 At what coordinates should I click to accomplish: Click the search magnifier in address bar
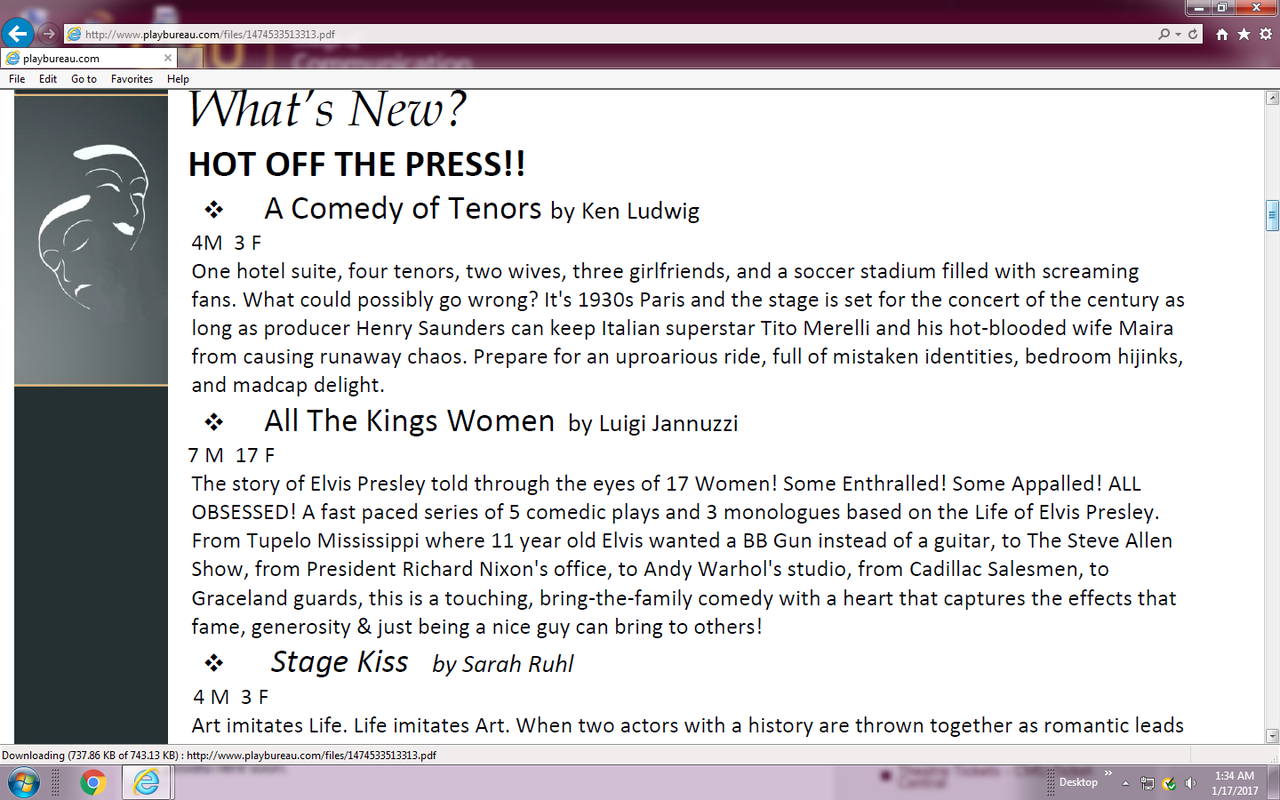[x=1164, y=34]
